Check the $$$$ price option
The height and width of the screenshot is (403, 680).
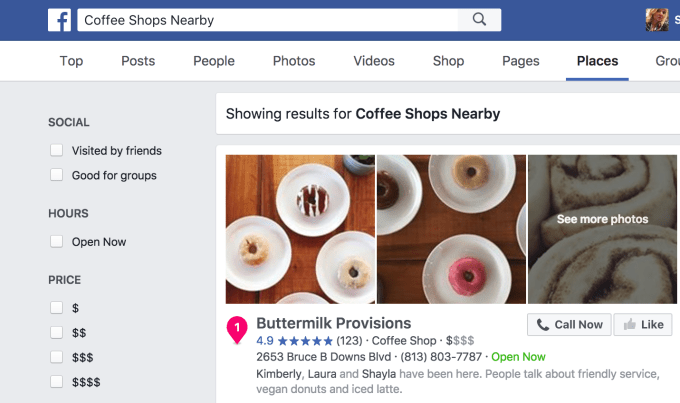(57, 382)
